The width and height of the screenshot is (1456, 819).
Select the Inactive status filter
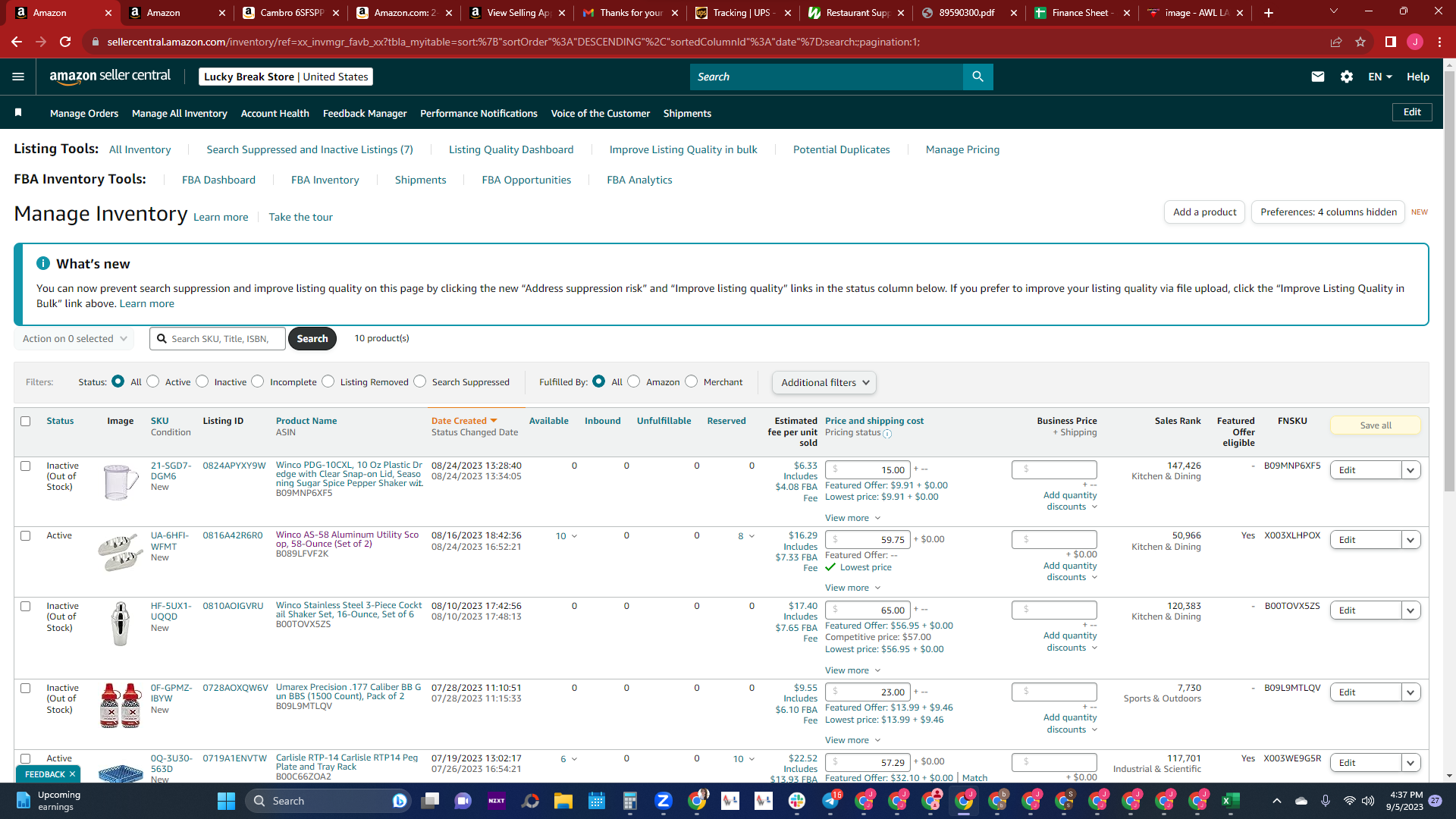(x=202, y=381)
